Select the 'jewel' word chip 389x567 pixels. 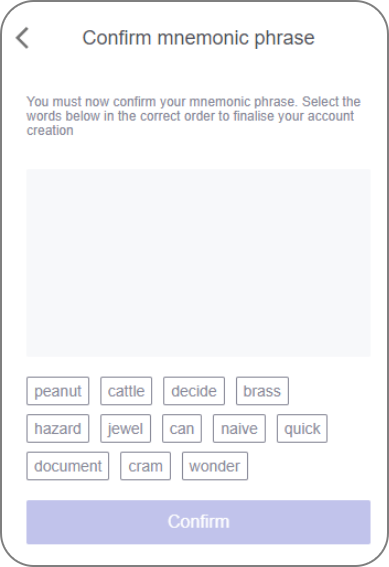125,429
